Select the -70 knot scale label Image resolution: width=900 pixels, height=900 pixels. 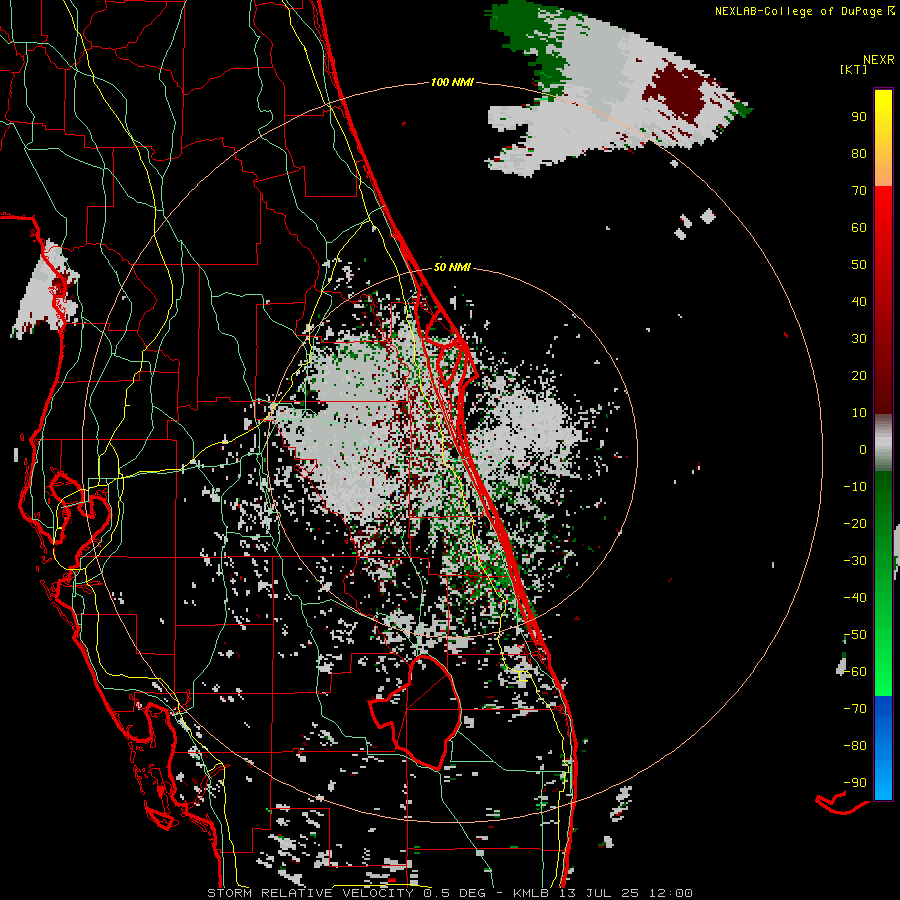(855, 709)
